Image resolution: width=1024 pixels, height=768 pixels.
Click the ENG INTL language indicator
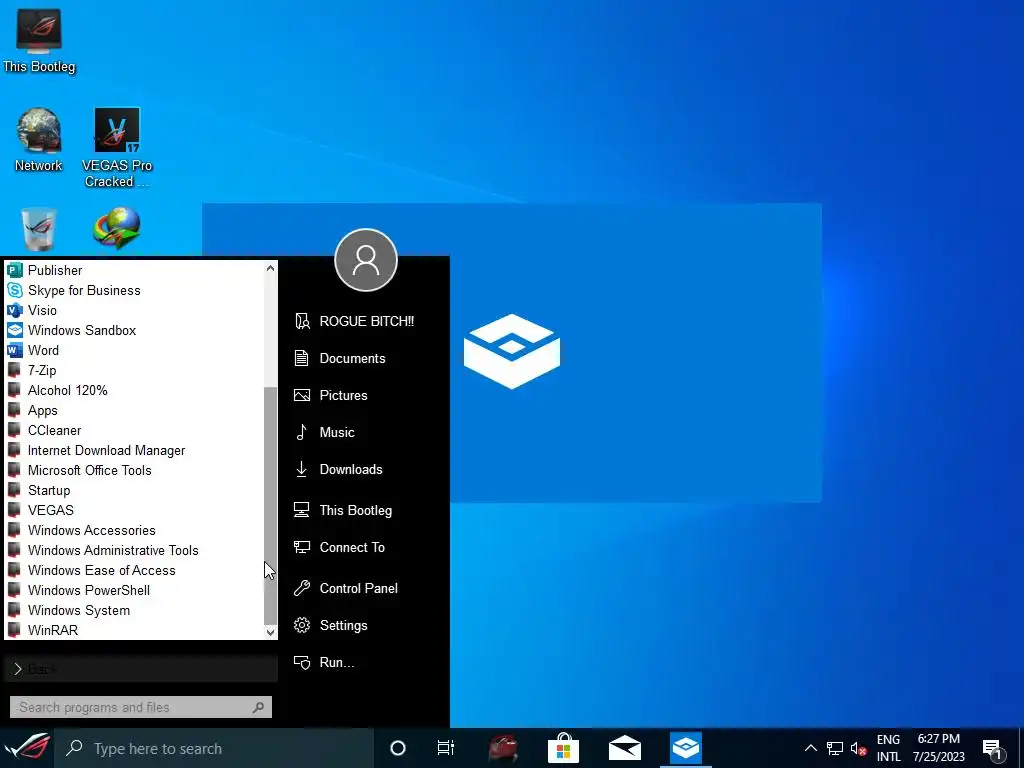[888, 748]
